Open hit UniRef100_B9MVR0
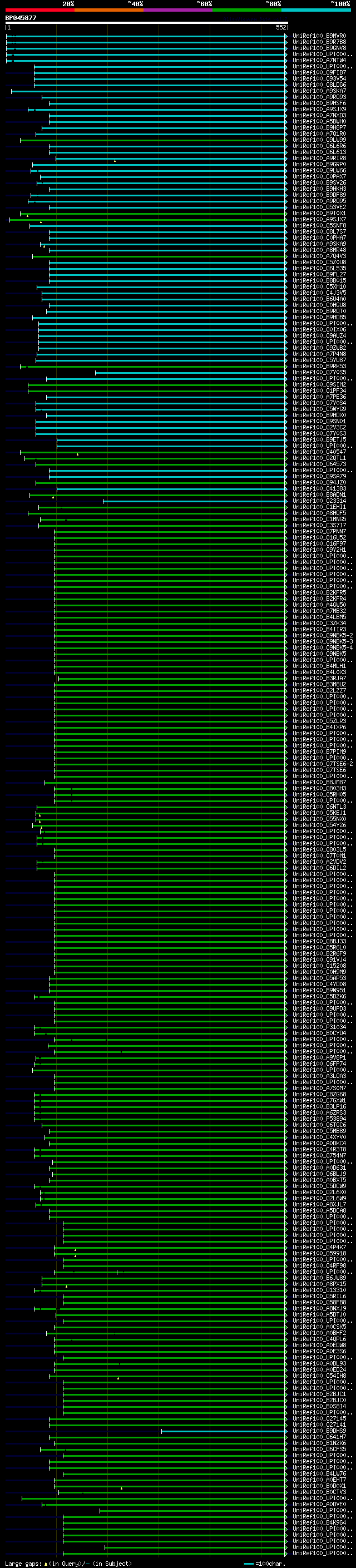 319,37
